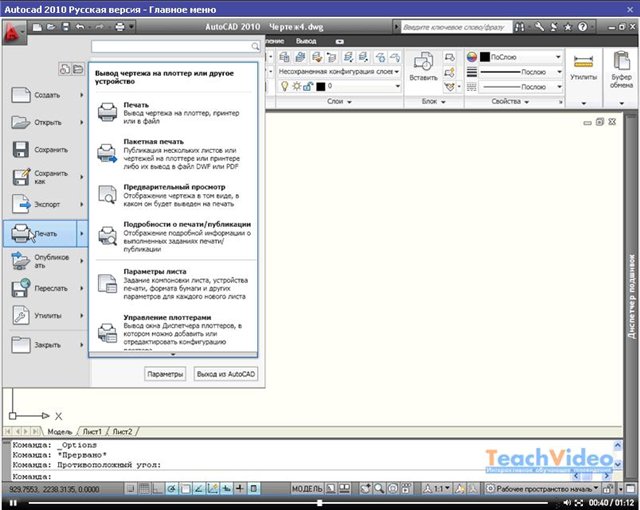
Task: Expand the Слои panel arrow
Action: [x=349, y=102]
